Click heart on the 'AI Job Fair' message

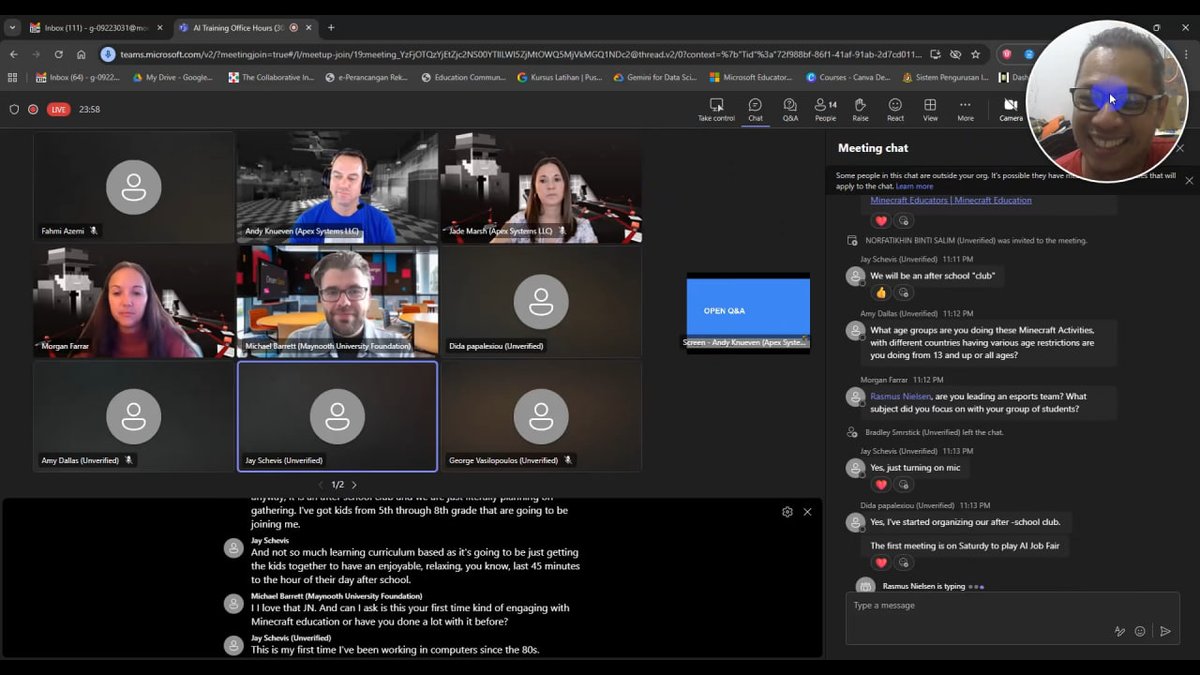[881, 563]
